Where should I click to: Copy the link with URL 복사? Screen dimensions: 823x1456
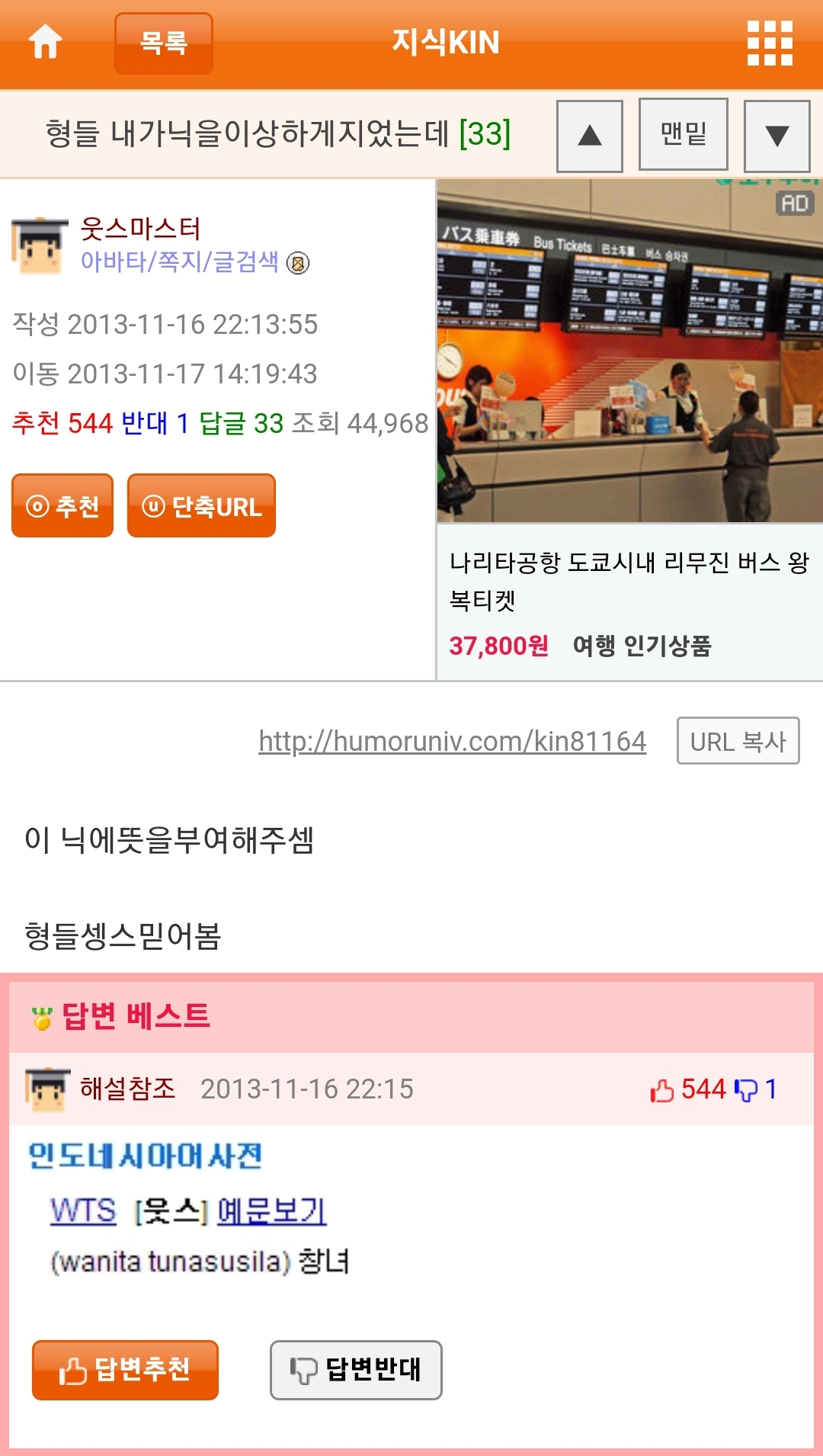point(738,741)
